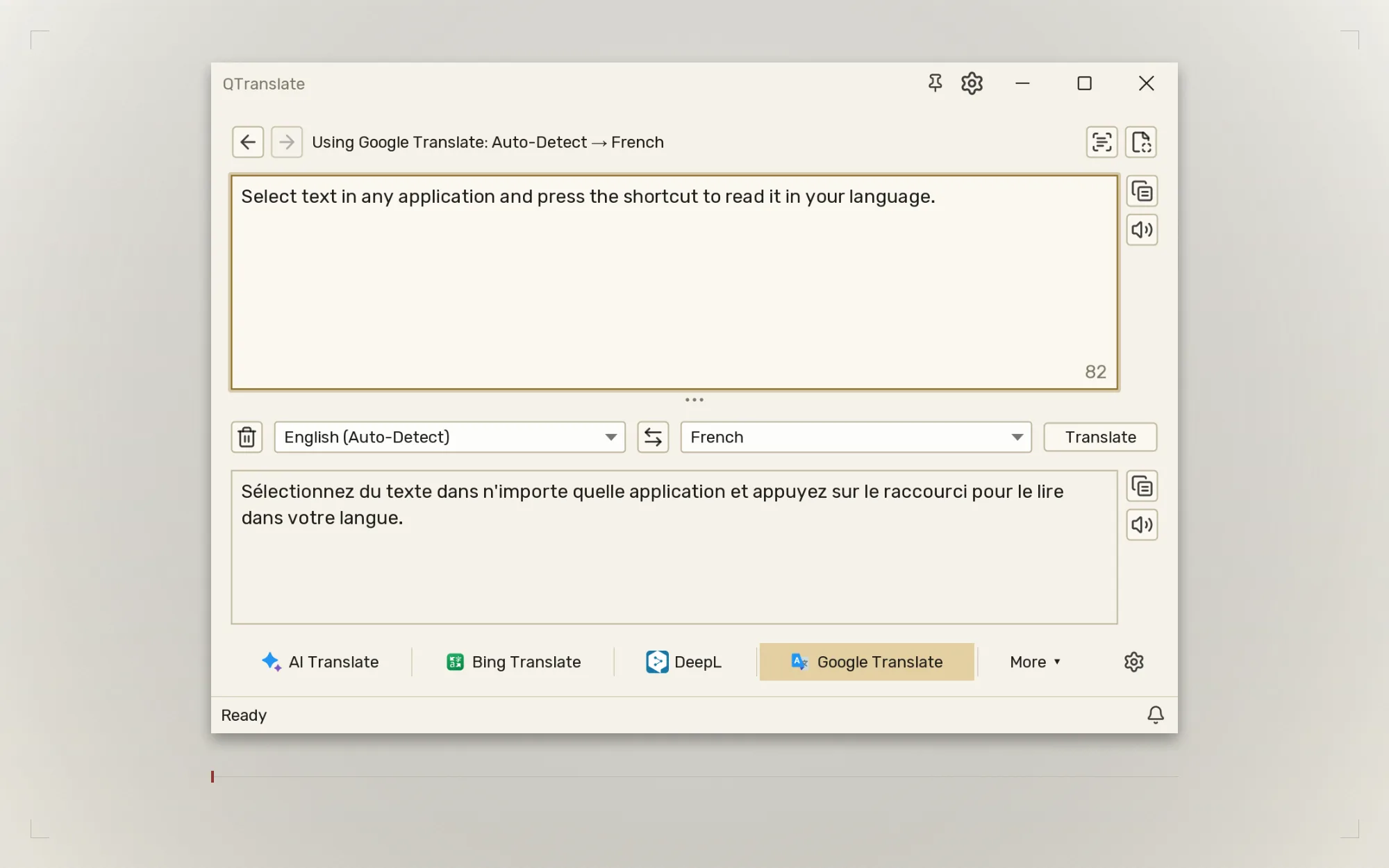Minimize the QTranslate window

[1022, 83]
